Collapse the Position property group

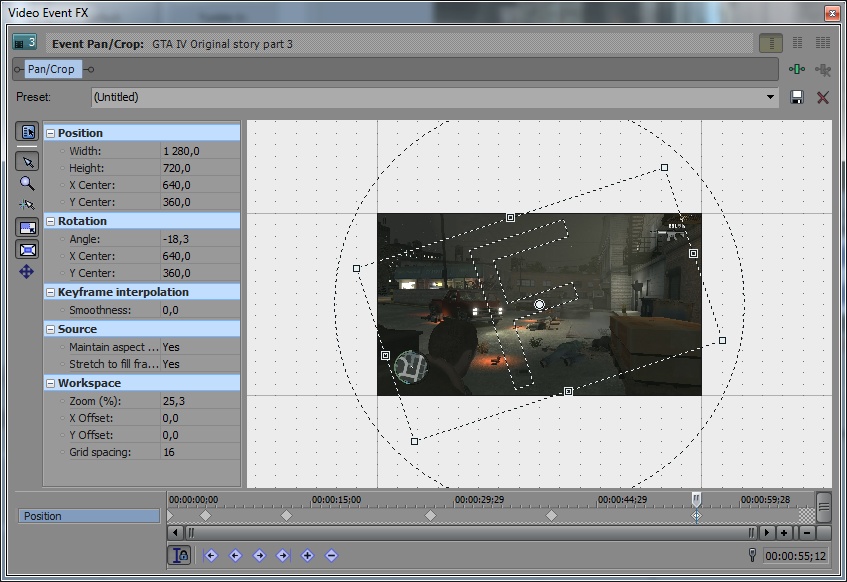[50, 133]
